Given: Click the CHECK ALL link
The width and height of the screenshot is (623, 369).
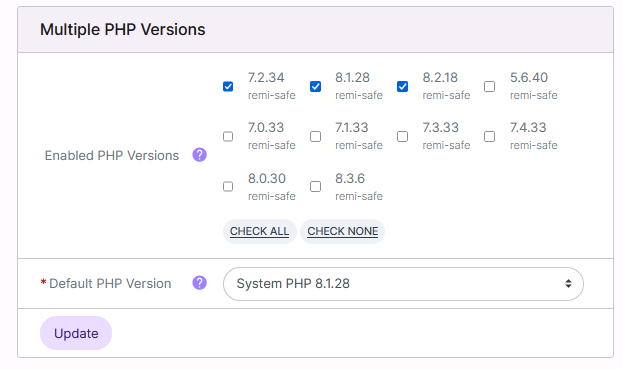Looking at the screenshot, I should pos(259,231).
